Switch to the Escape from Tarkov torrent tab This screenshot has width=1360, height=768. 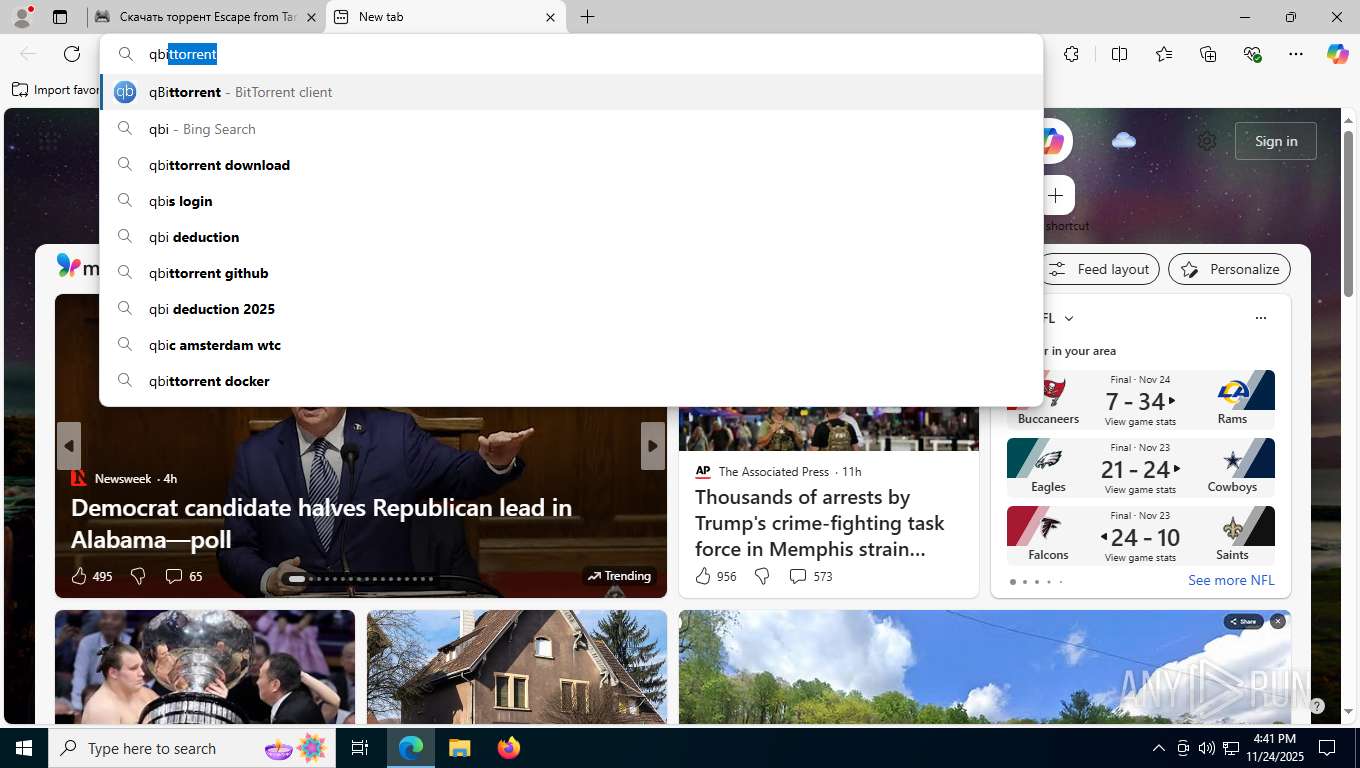click(x=205, y=17)
